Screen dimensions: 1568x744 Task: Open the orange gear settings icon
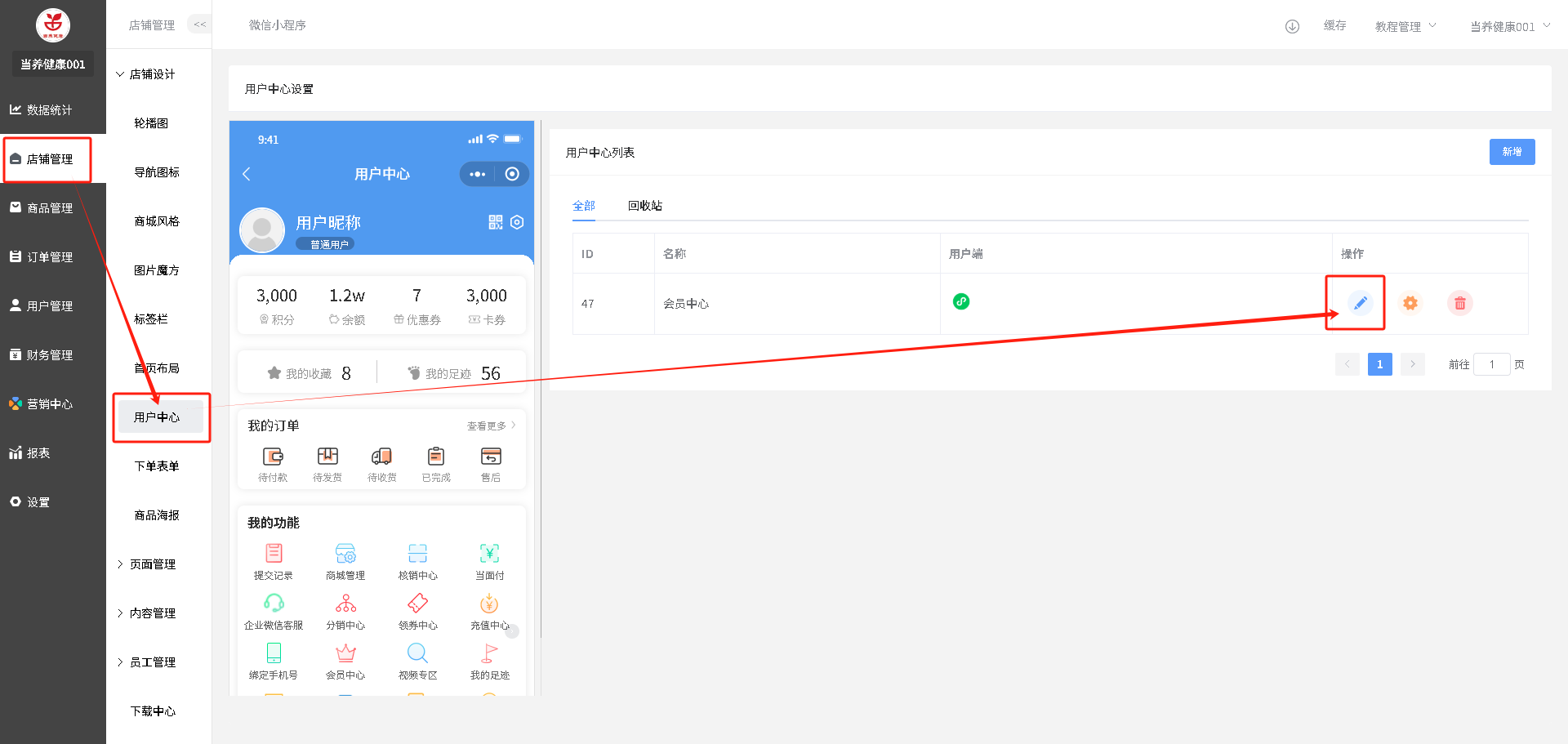(x=1410, y=303)
